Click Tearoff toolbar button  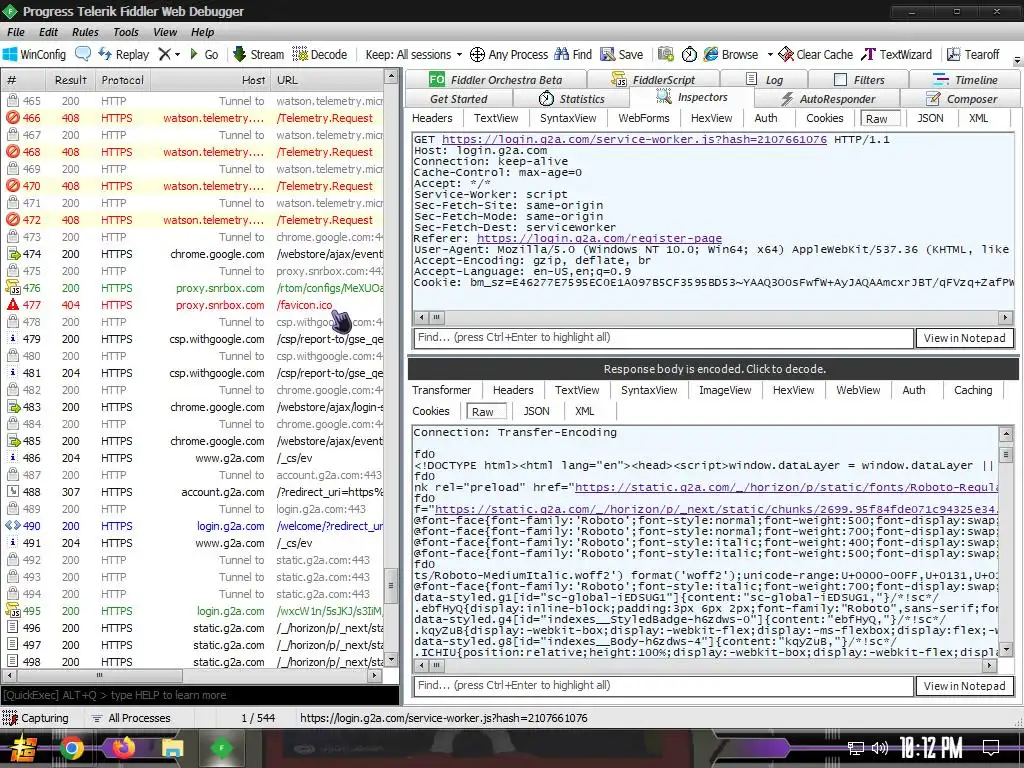[974, 54]
